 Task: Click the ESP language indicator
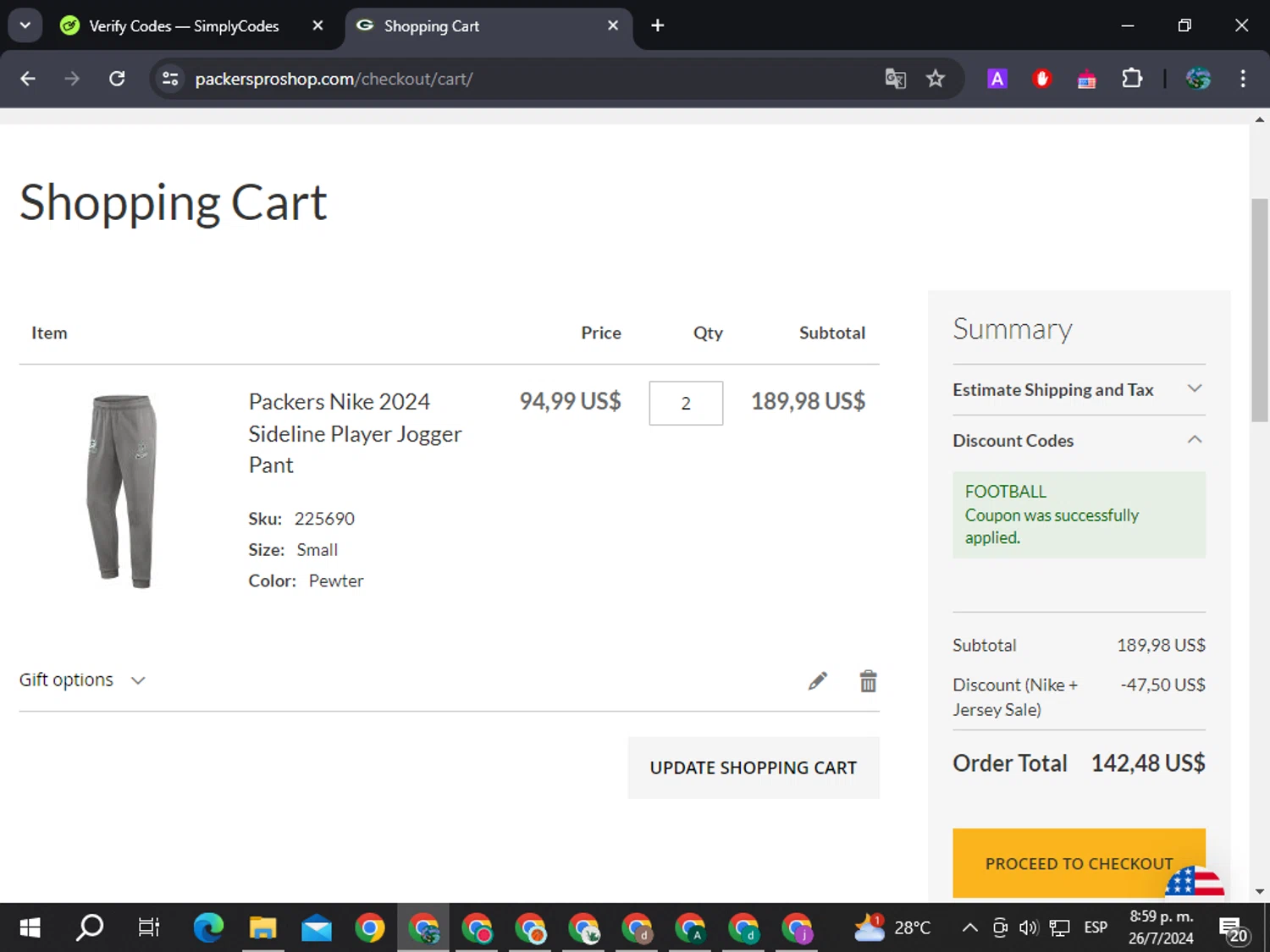pos(1096,927)
